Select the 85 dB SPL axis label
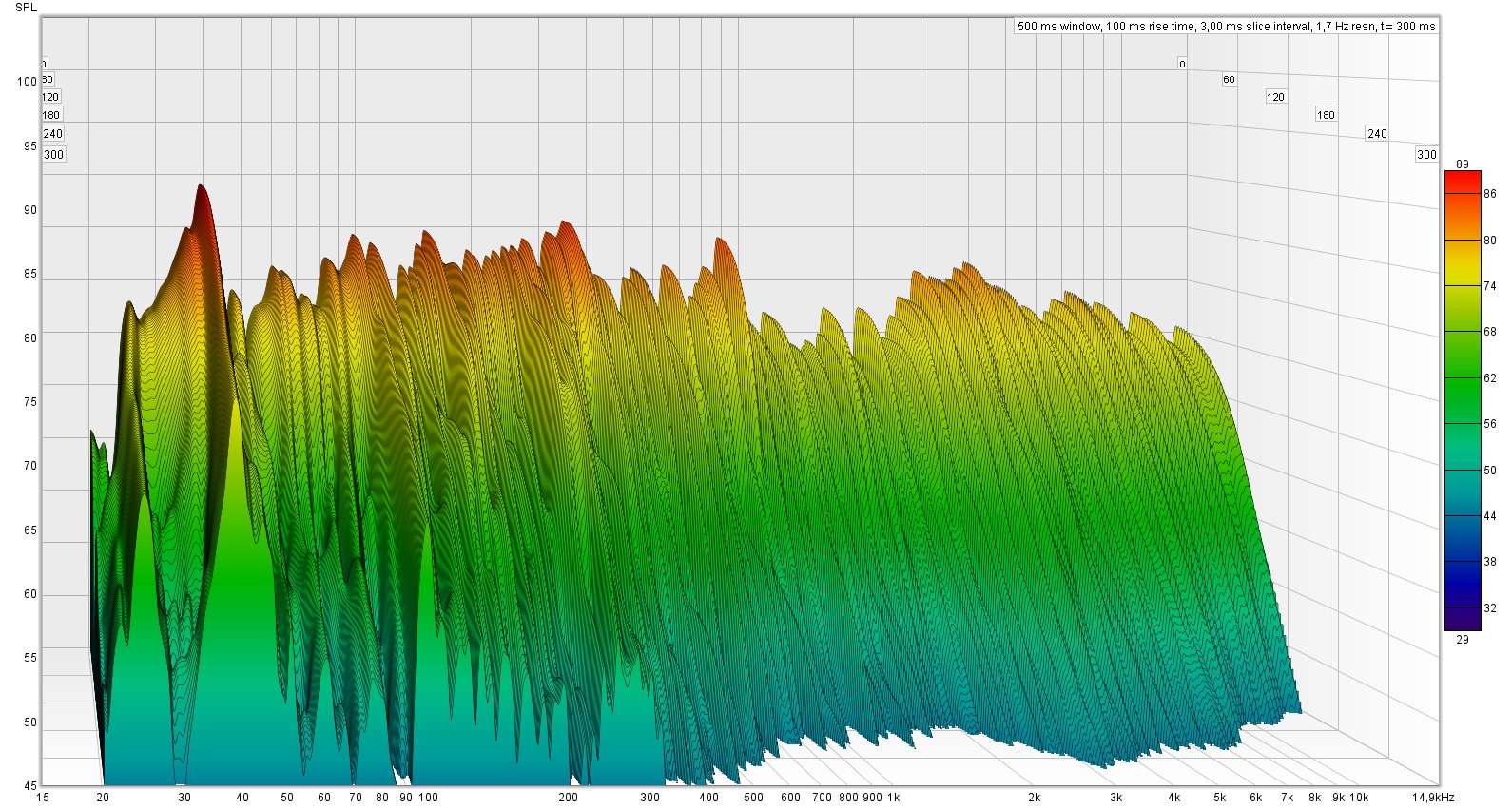1512x809 pixels. [x=30, y=274]
